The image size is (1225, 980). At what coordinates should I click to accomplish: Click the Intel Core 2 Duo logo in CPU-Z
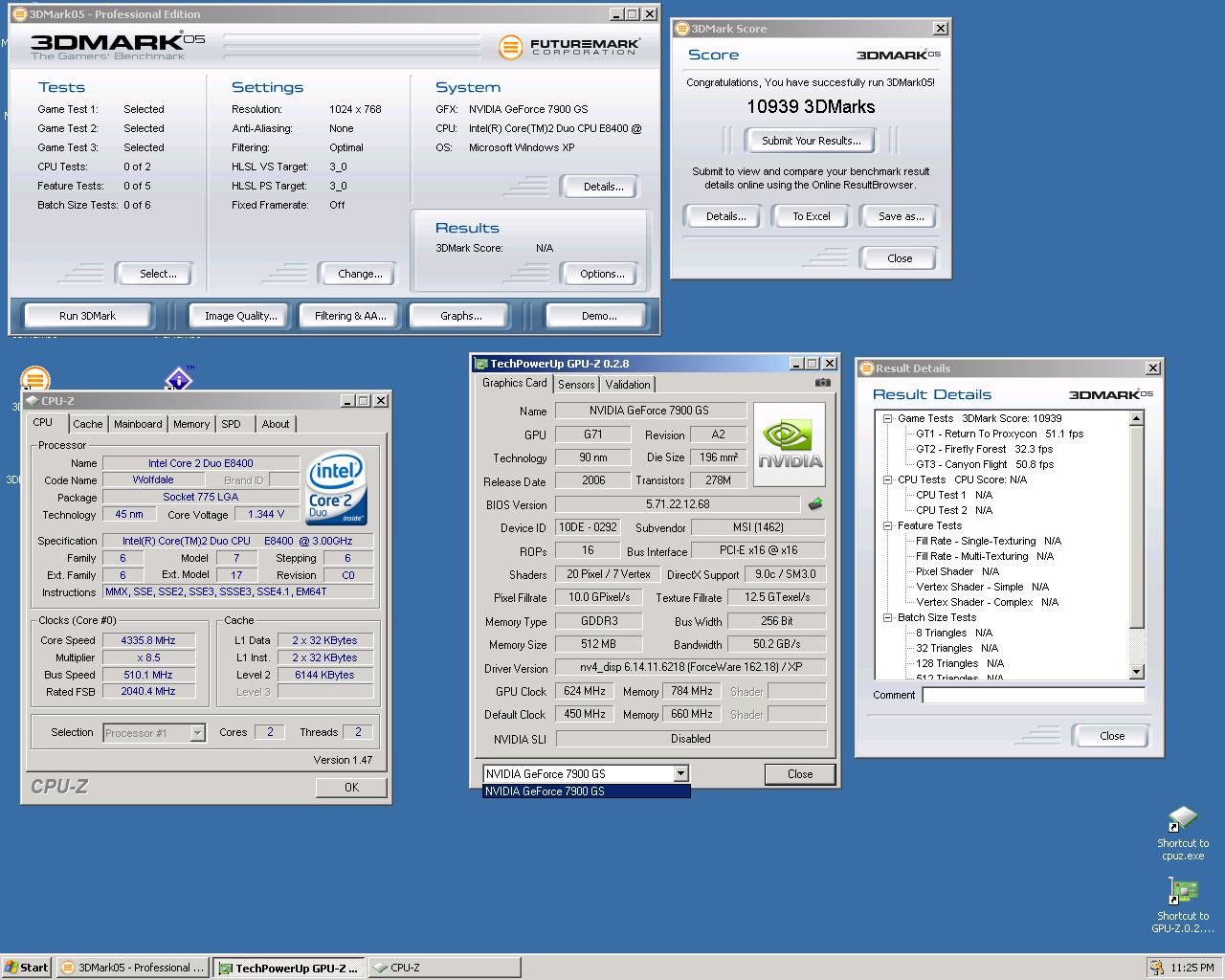pos(337,487)
